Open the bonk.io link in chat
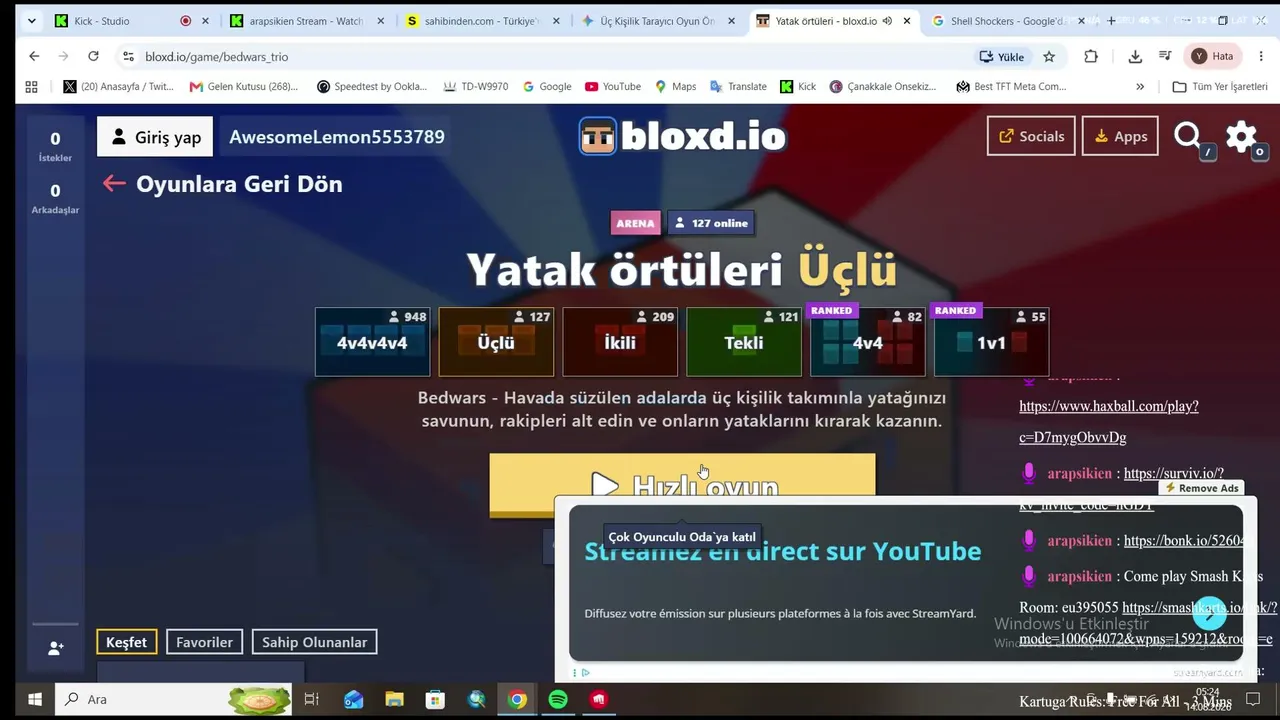The image size is (1280, 720). point(1184,541)
